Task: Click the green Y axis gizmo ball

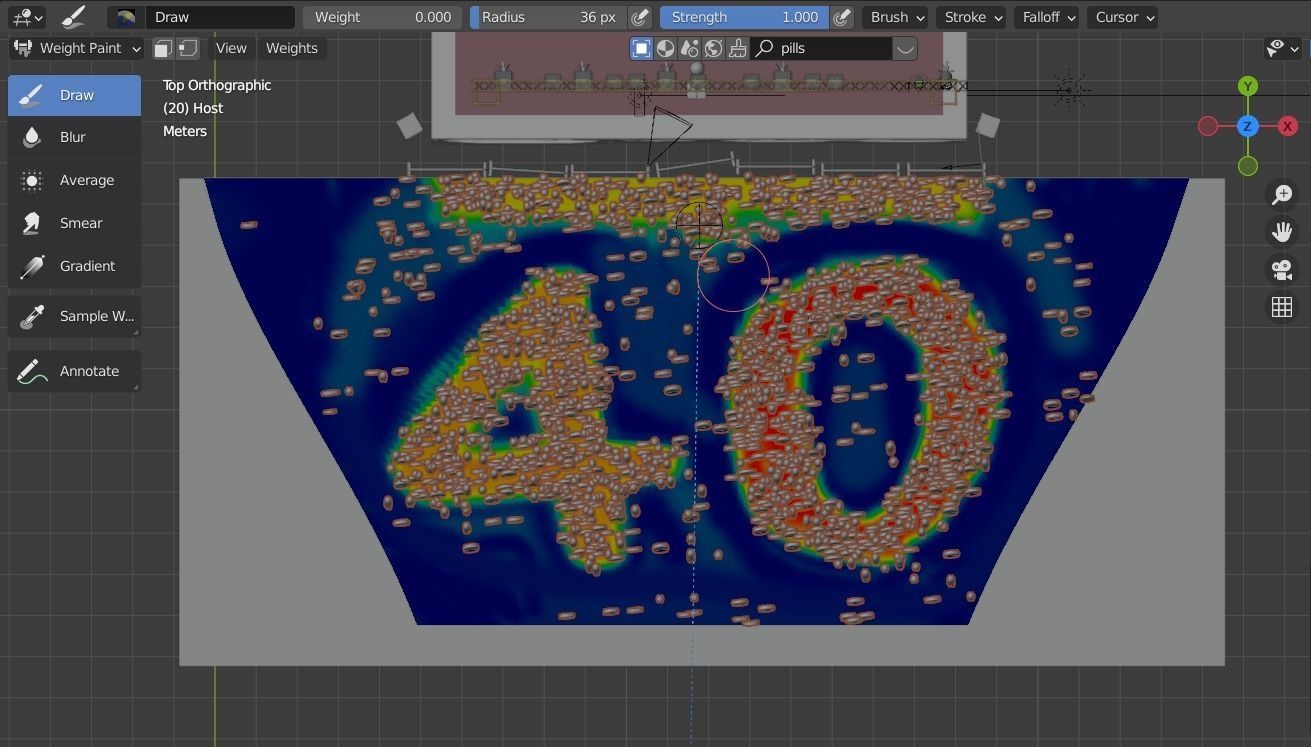Action: [x=1248, y=86]
